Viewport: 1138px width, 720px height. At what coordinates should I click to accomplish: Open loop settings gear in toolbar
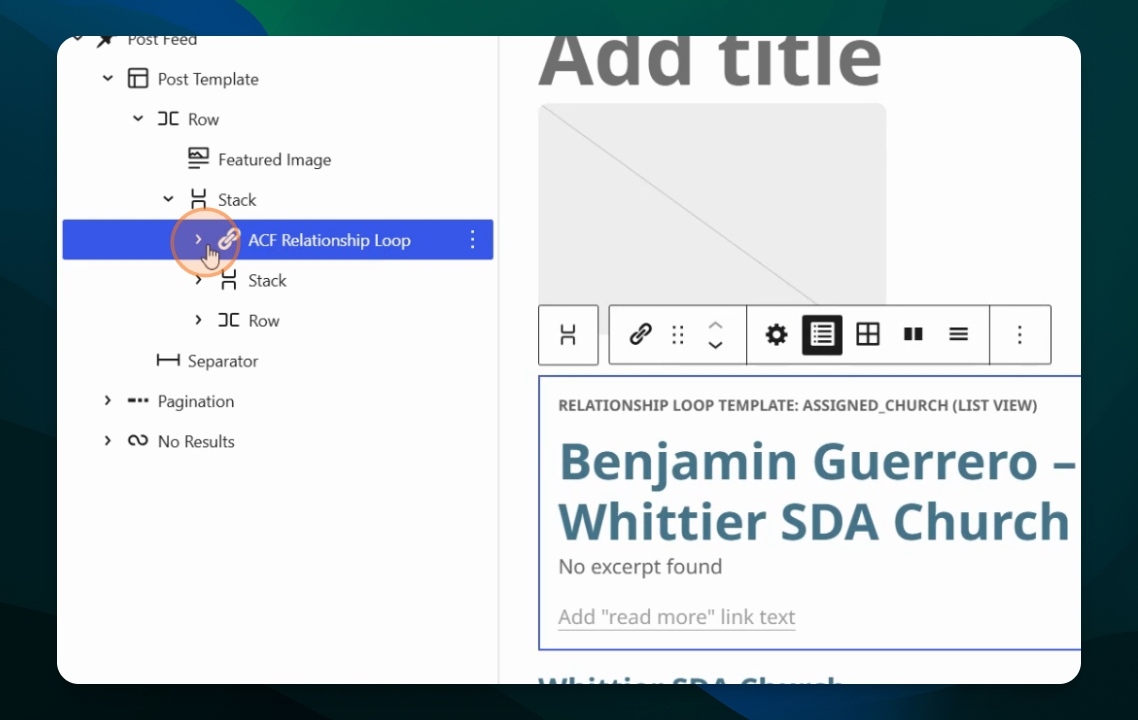tap(776, 335)
